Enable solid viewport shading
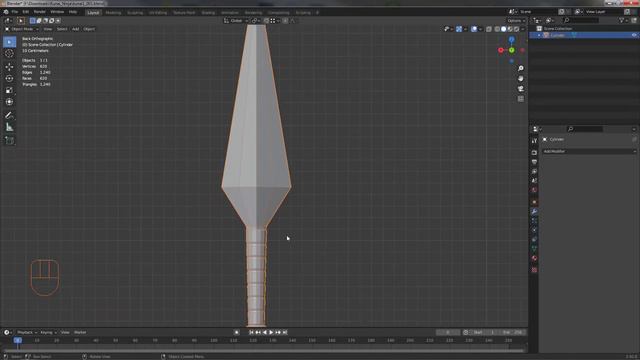 [x=504, y=29]
